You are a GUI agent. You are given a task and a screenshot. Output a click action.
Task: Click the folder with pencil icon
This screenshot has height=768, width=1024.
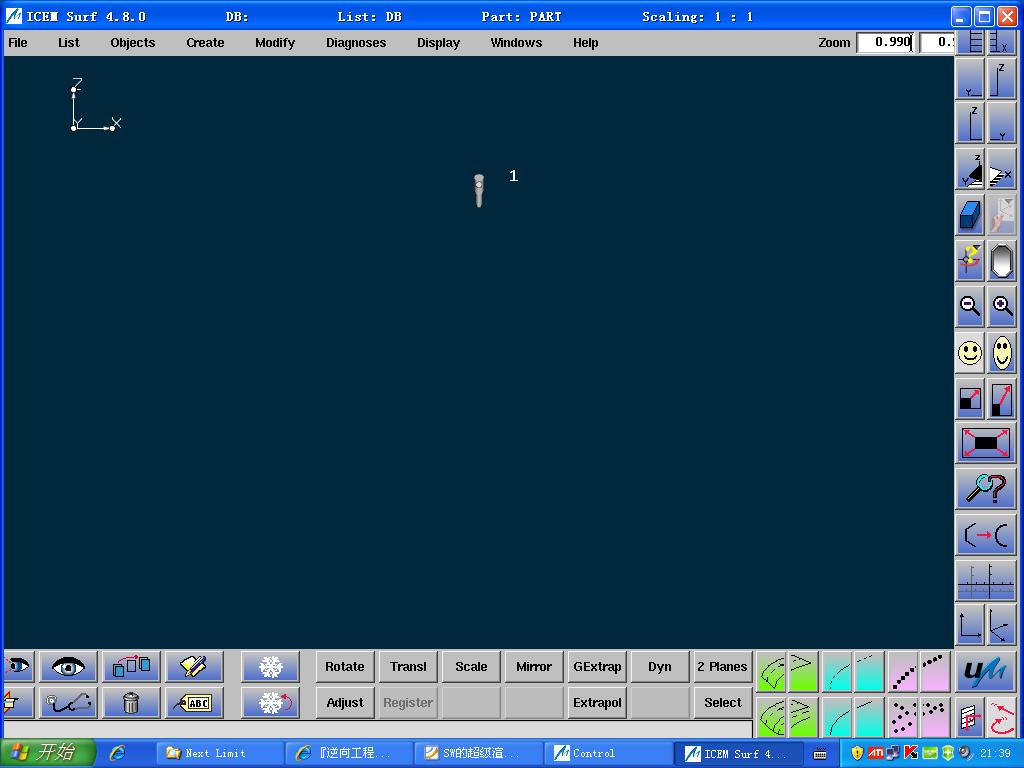[x=194, y=667]
